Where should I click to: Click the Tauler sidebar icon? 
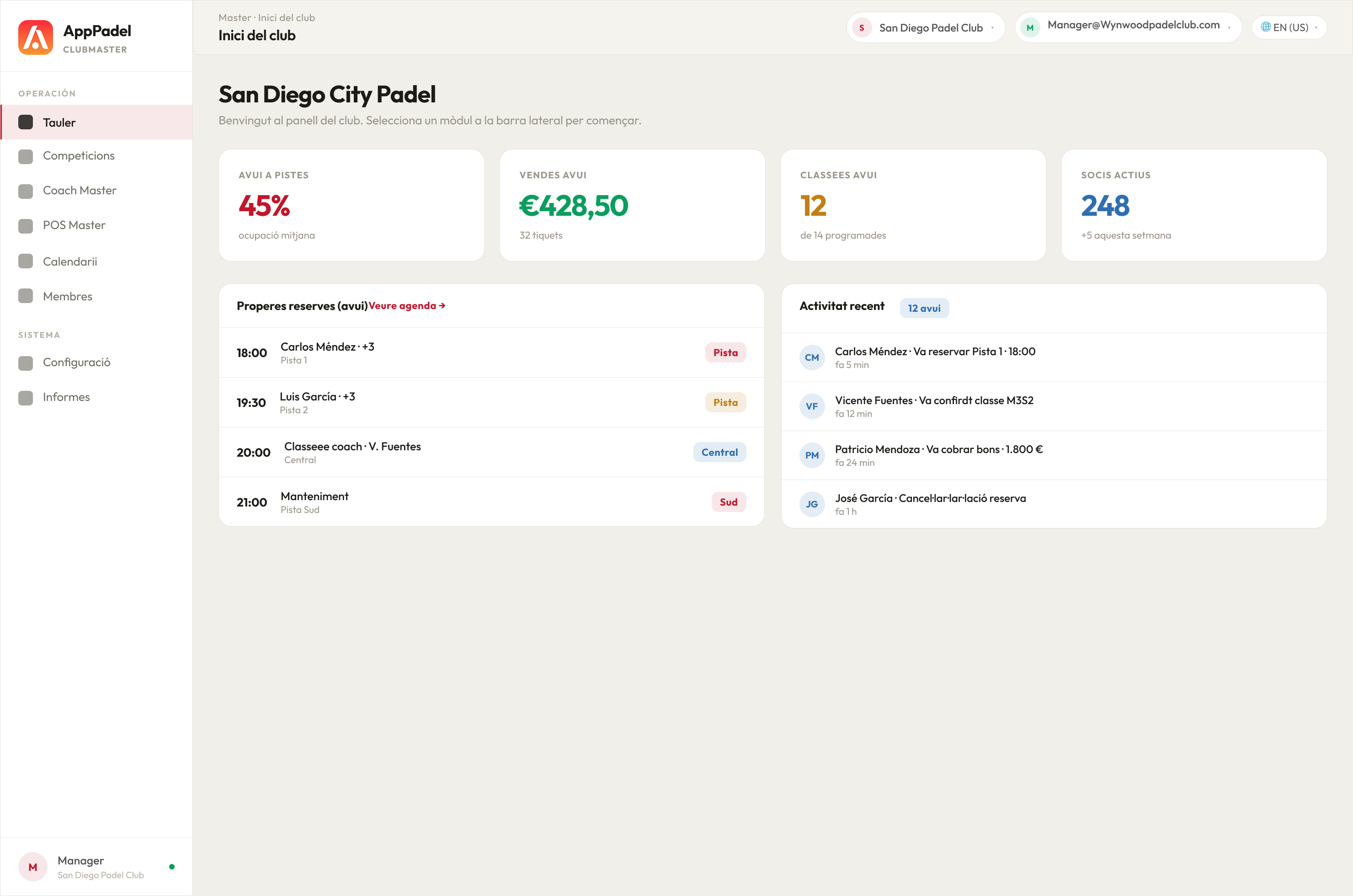point(26,123)
